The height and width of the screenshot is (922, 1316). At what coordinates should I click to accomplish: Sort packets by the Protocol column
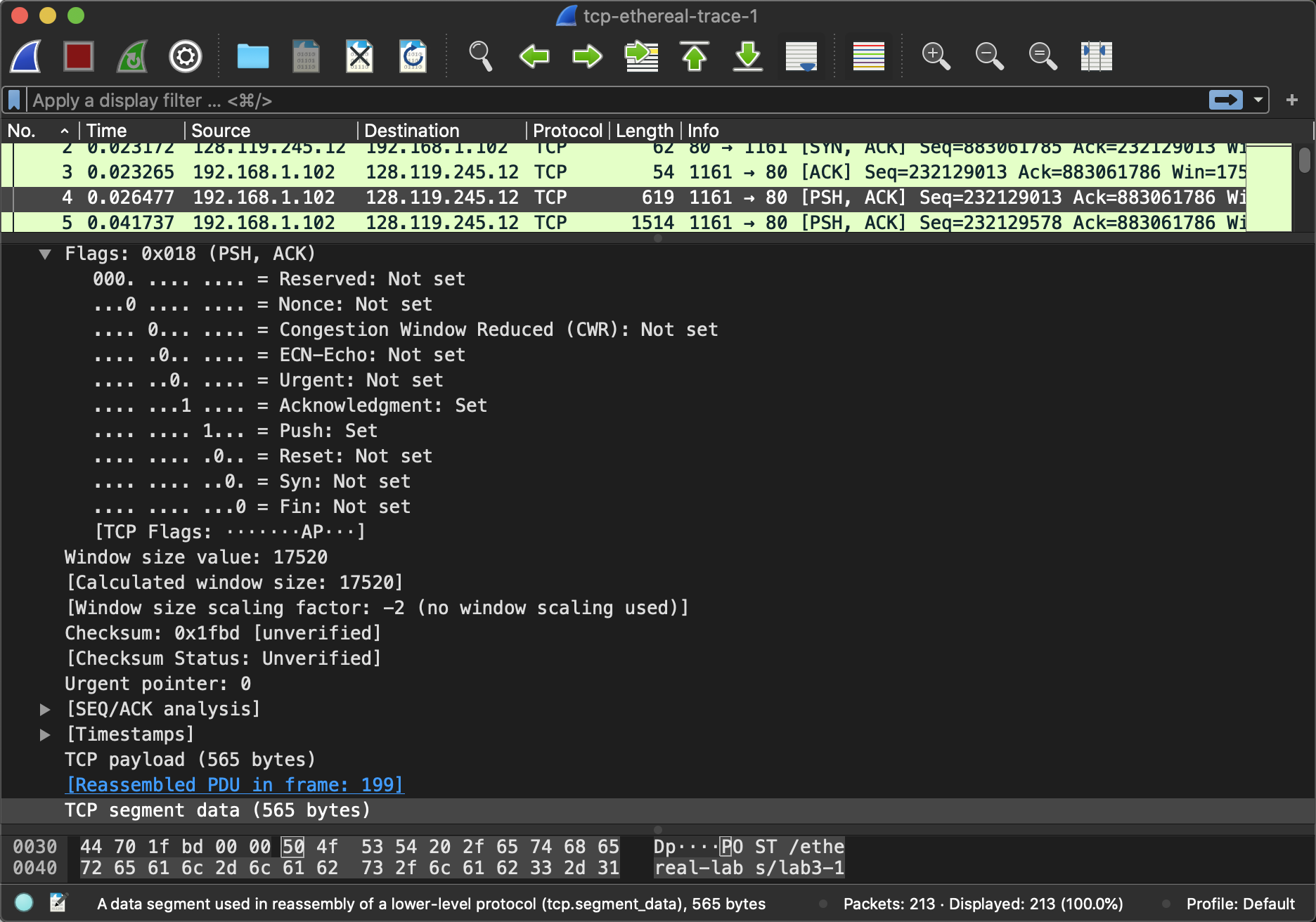[x=567, y=131]
